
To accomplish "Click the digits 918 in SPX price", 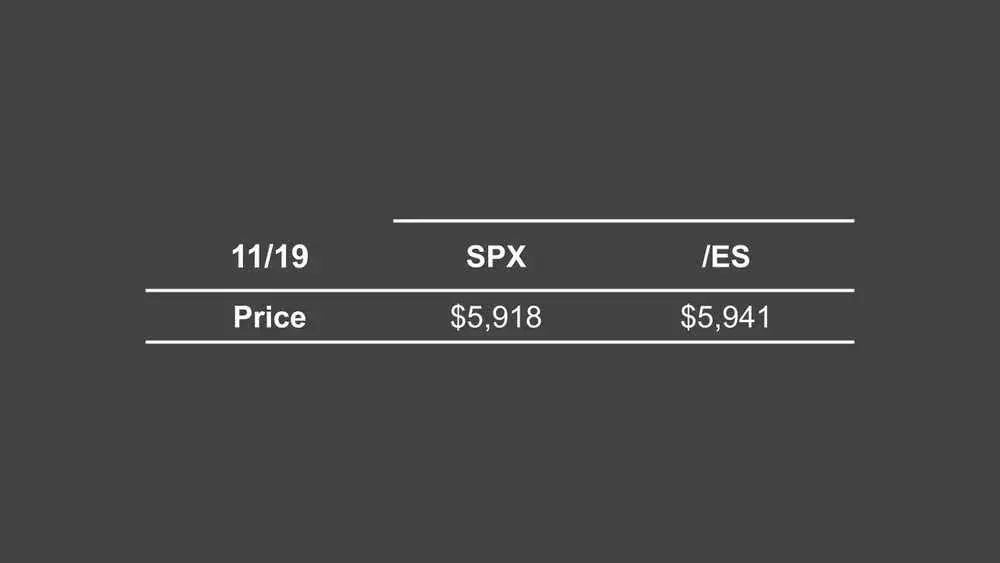I will (x=518, y=317).
